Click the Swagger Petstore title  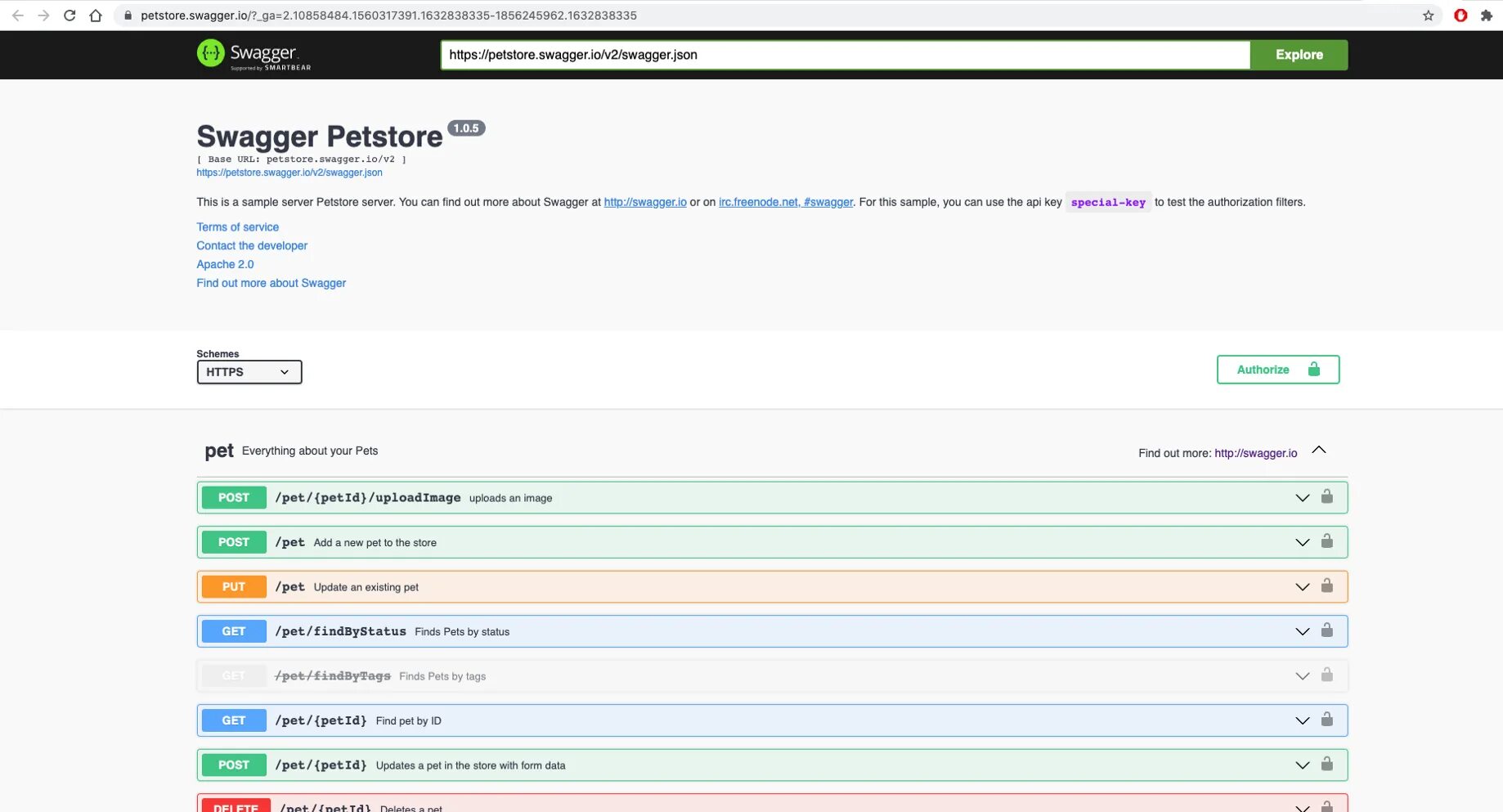pos(320,137)
